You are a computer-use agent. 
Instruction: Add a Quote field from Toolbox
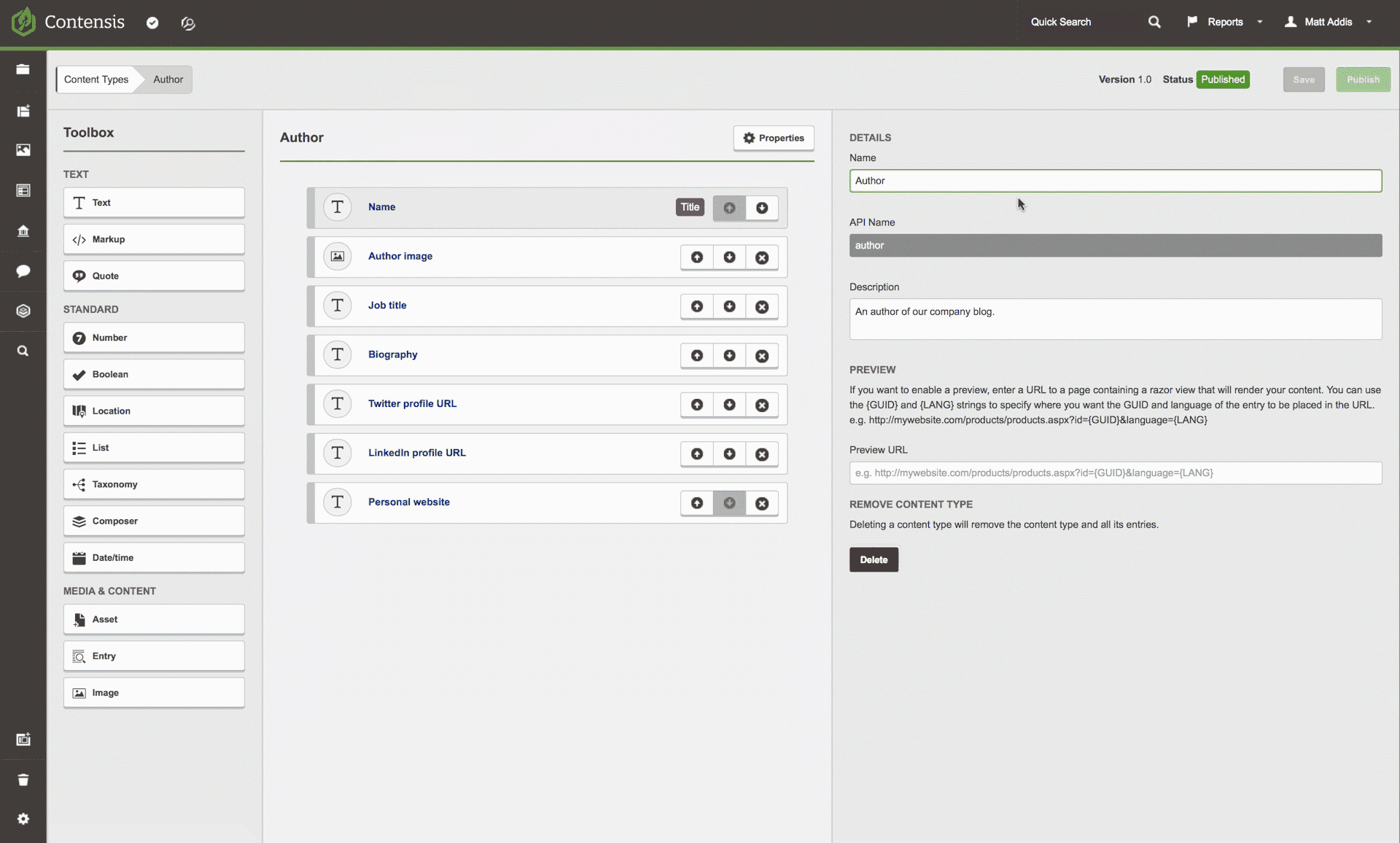coord(154,276)
